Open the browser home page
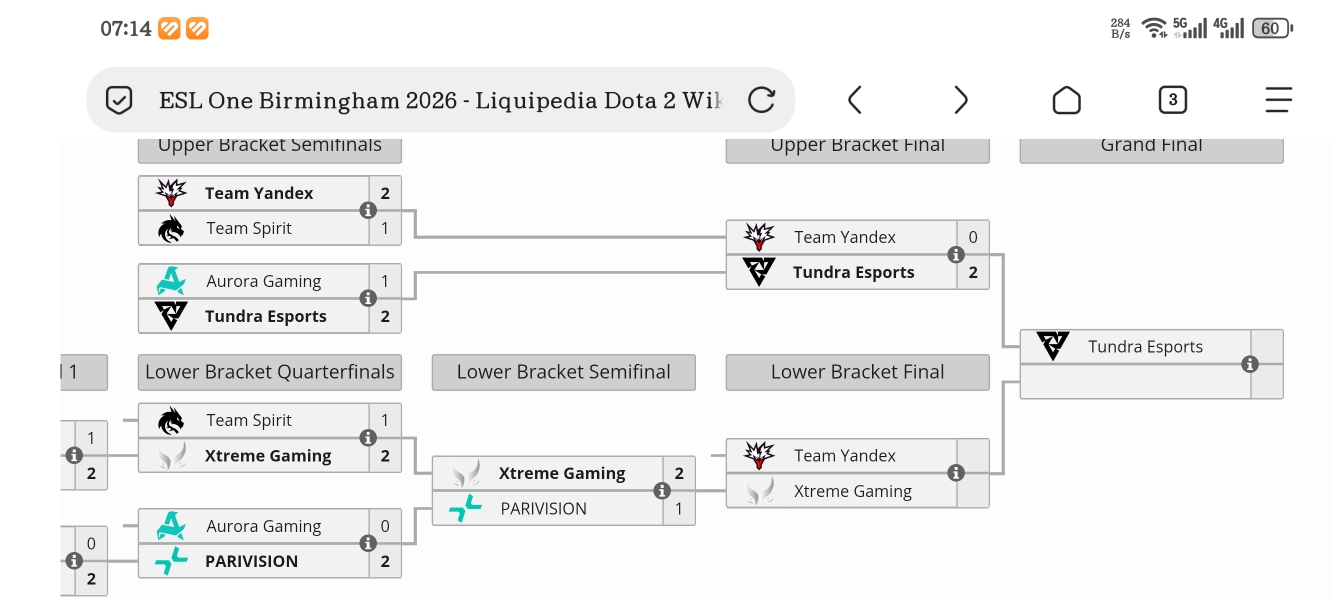Image resolution: width=1332 pixels, height=600 pixels. point(1066,100)
